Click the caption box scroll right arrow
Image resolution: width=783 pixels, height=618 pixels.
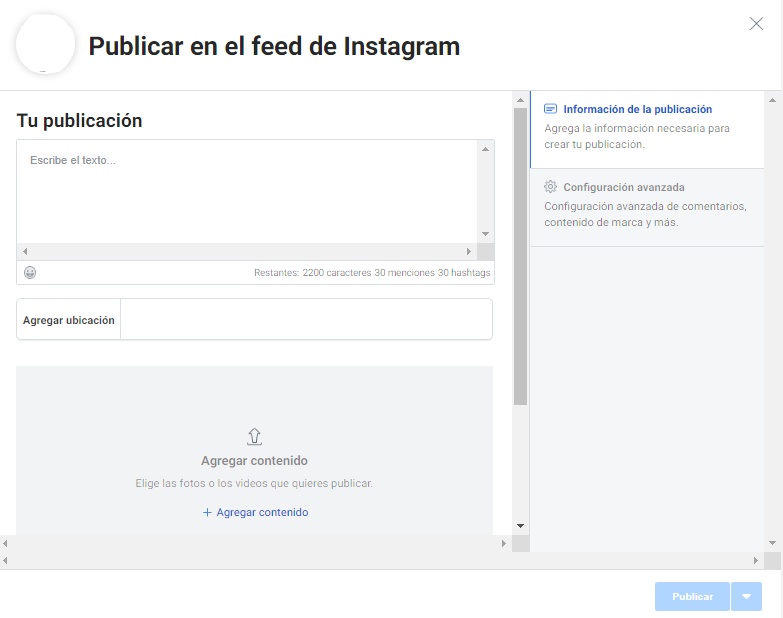pyautogui.click(x=468, y=252)
